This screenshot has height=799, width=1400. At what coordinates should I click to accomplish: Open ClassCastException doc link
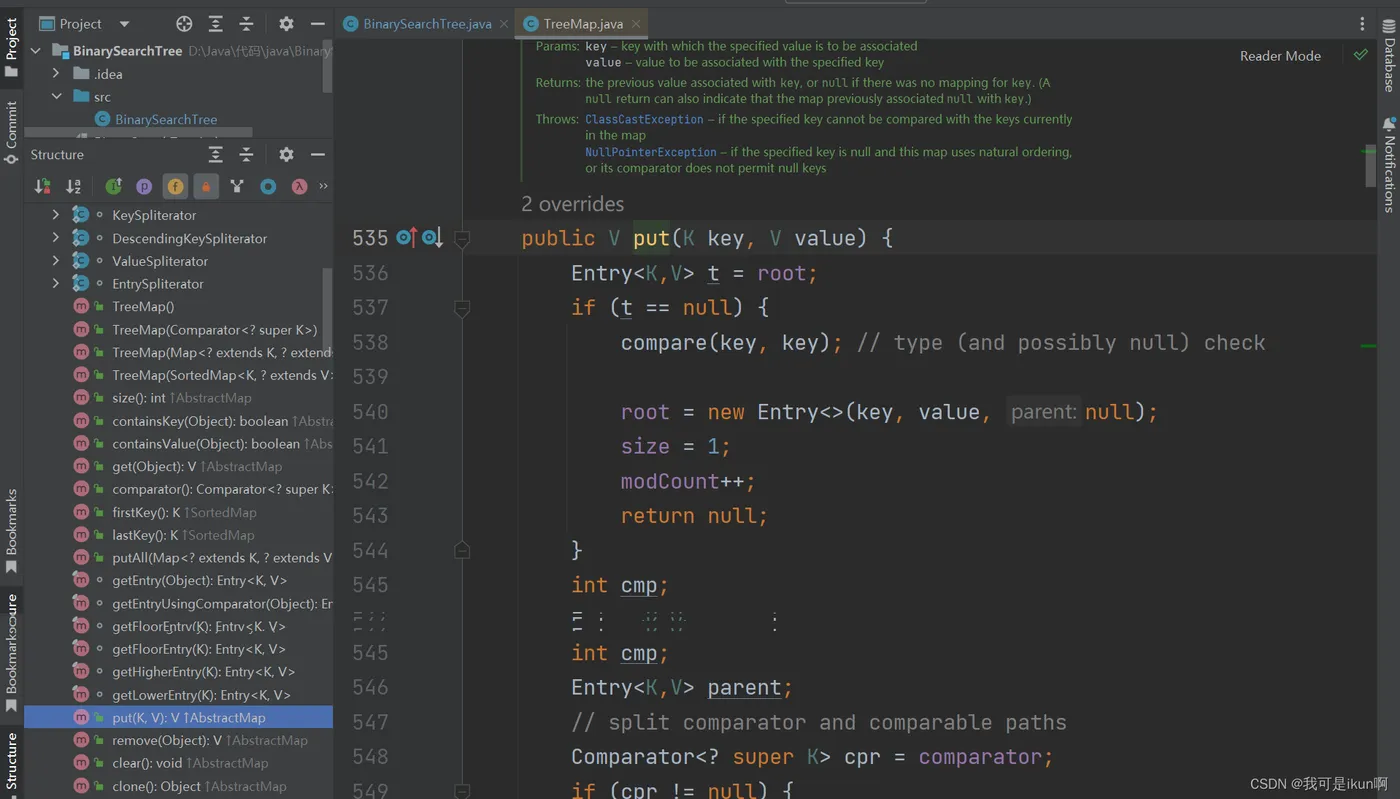(644, 119)
